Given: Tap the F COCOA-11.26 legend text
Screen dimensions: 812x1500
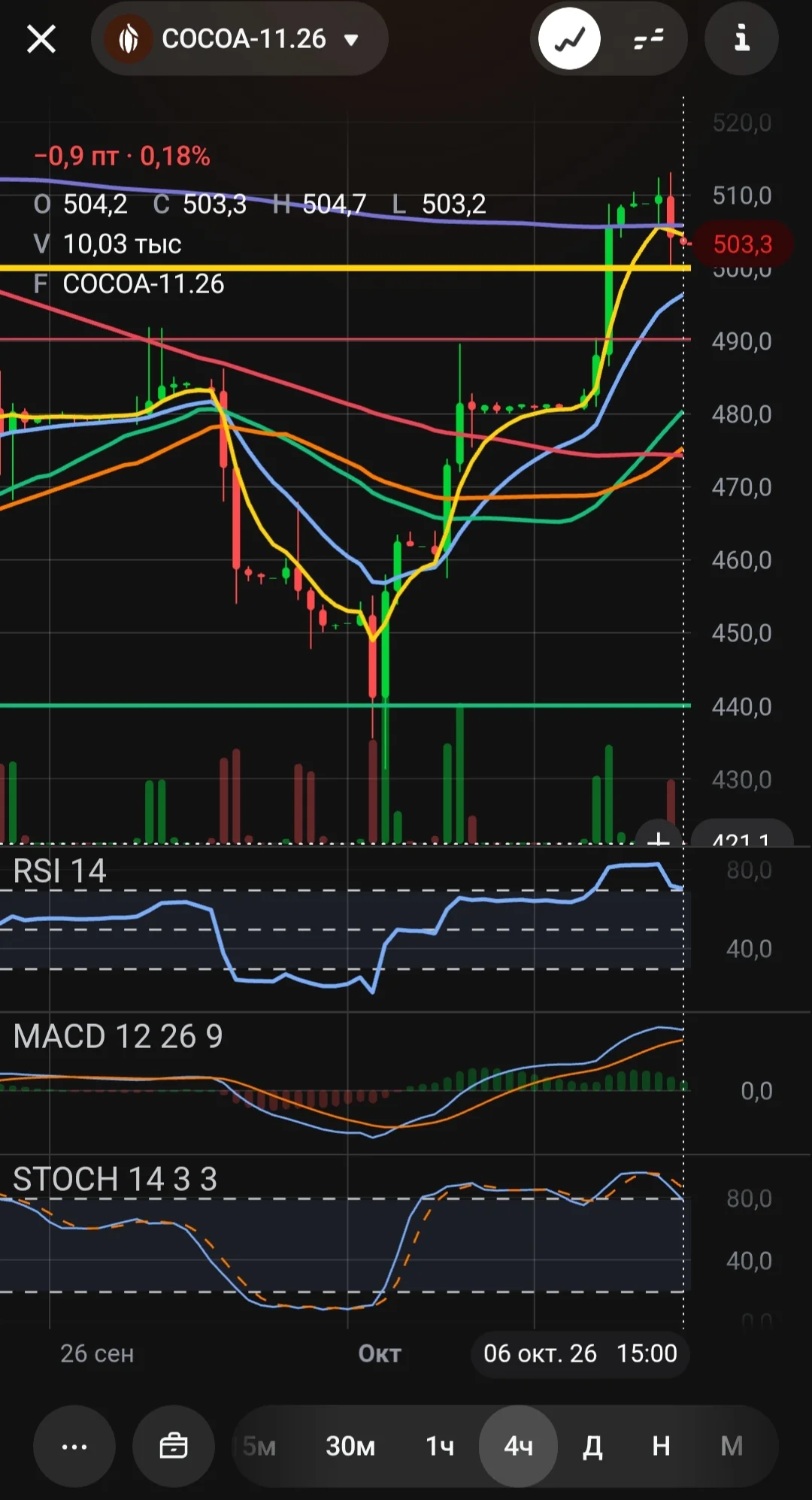Looking at the screenshot, I should (129, 284).
